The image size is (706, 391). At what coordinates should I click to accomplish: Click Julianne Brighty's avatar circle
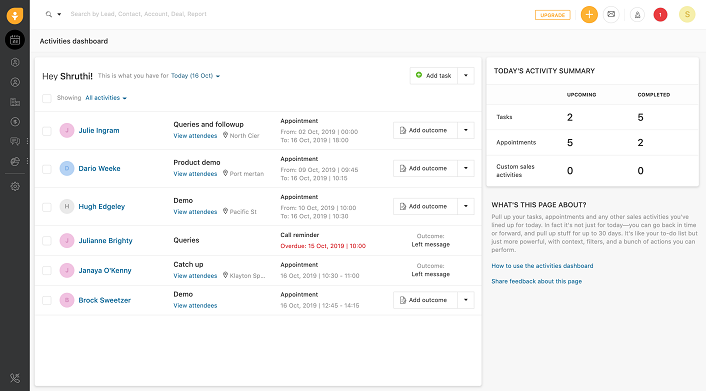[67, 241]
